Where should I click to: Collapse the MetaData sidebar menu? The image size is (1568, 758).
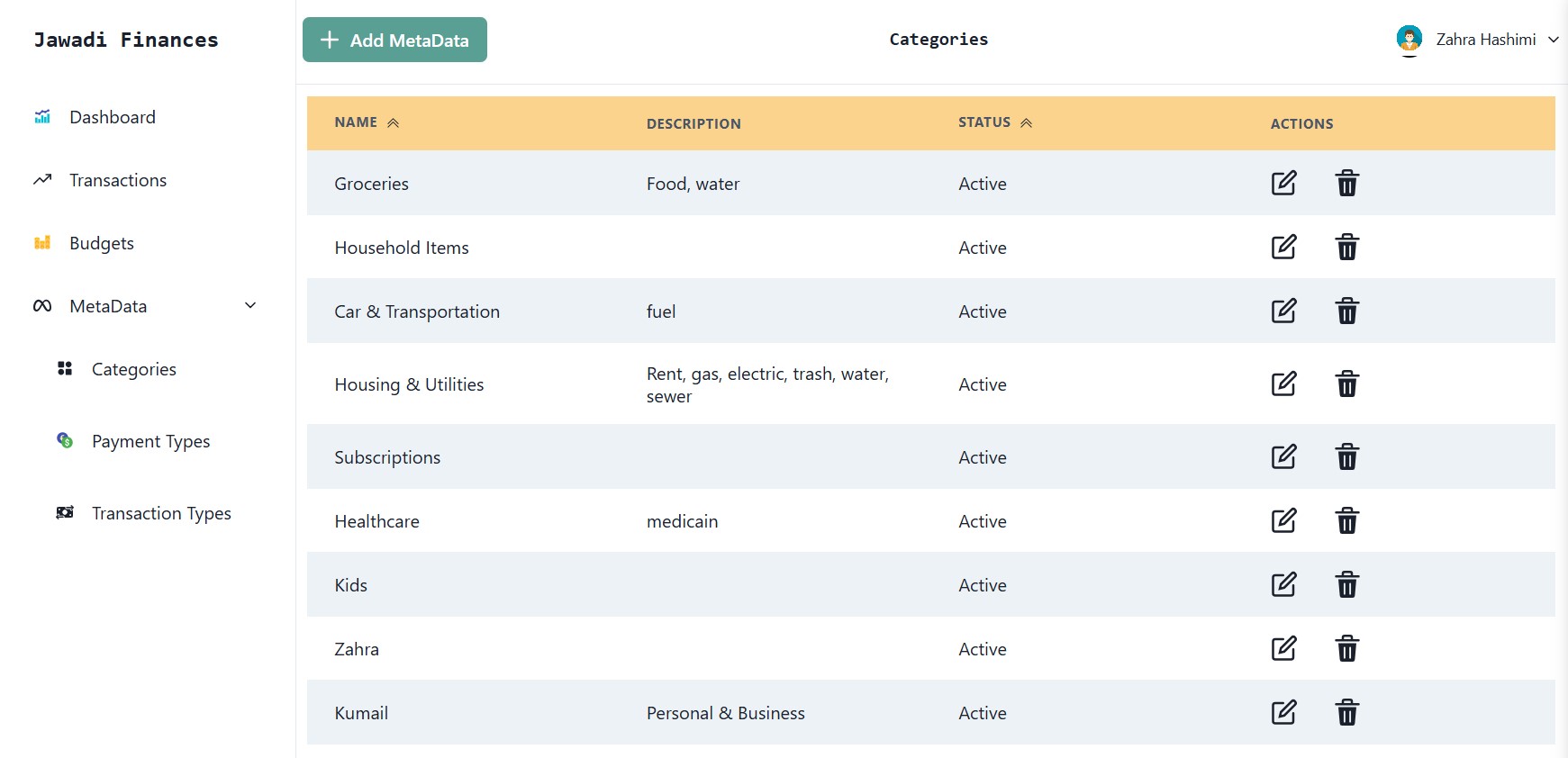250,306
